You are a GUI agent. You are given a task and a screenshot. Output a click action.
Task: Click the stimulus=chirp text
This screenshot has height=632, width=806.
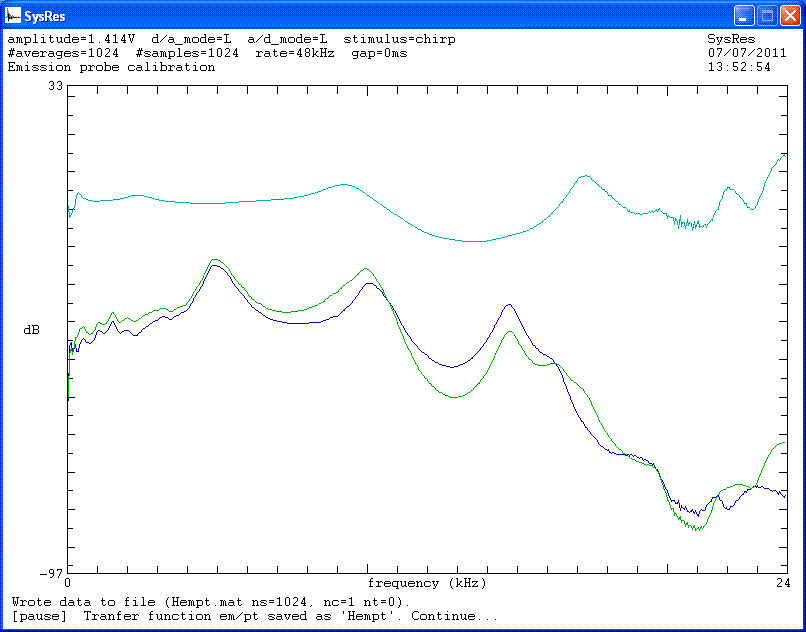[399, 40]
